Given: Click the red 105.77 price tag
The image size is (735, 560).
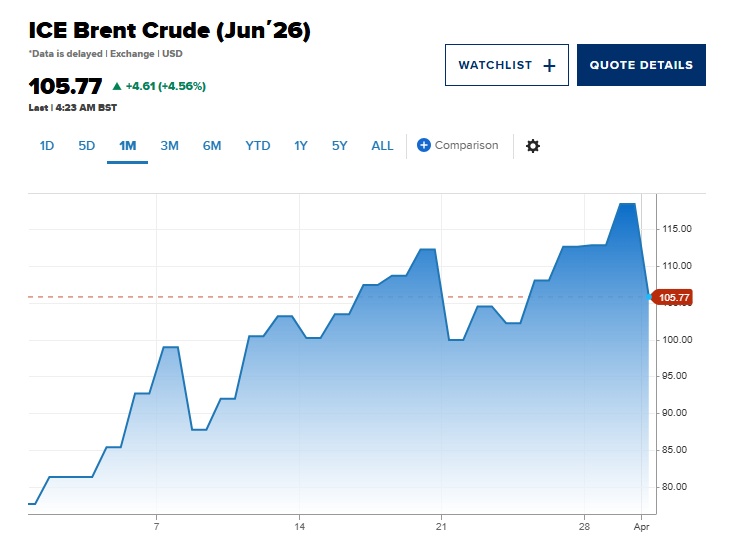Looking at the screenshot, I should pyautogui.click(x=671, y=297).
